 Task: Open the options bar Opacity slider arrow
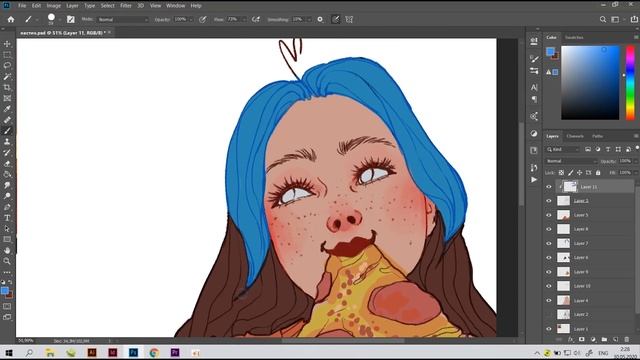(191, 20)
